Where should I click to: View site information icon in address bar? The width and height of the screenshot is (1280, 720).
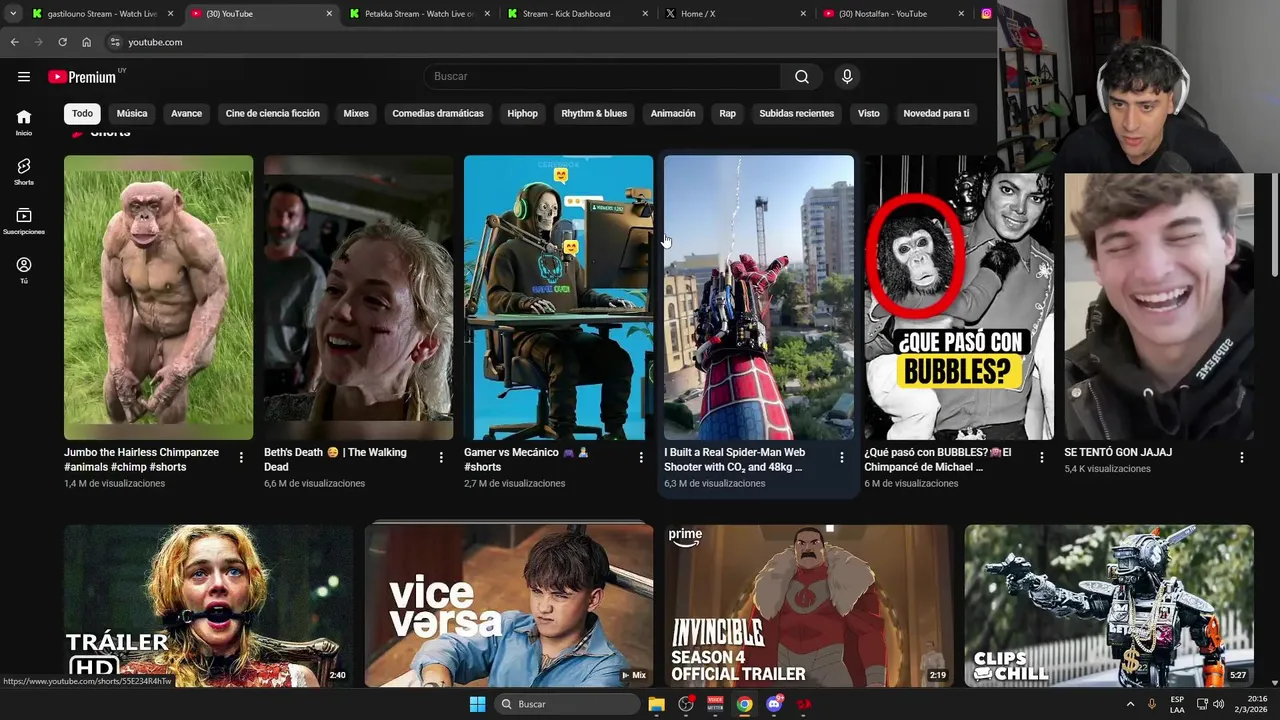[115, 42]
